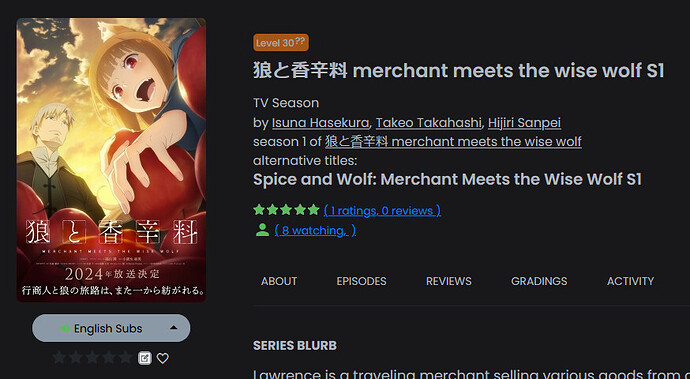Open Takeo Takahashi creator link

point(429,123)
